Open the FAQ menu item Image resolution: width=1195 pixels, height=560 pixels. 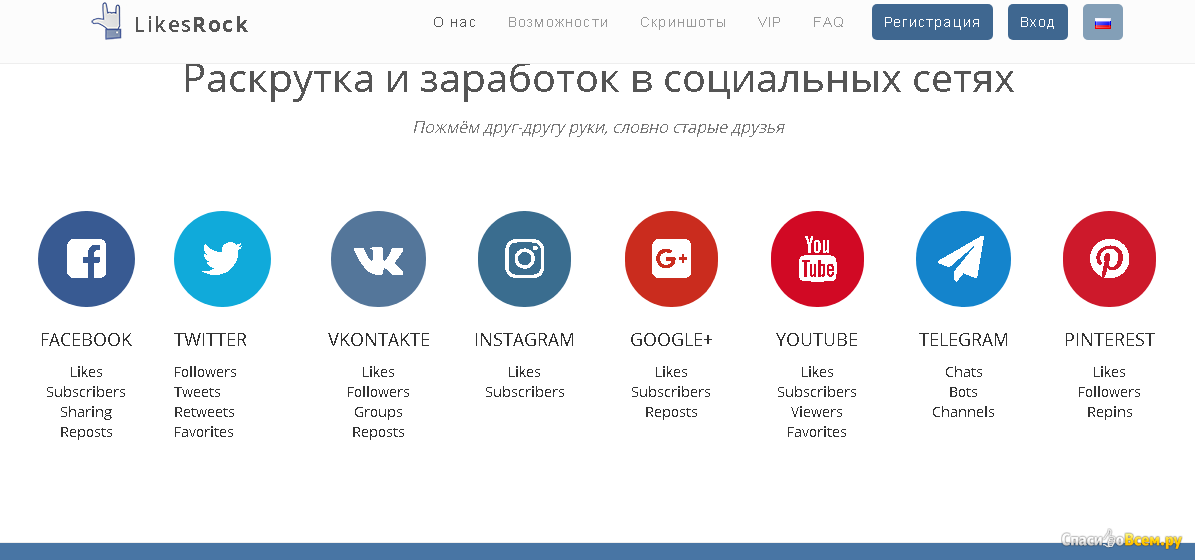828,22
